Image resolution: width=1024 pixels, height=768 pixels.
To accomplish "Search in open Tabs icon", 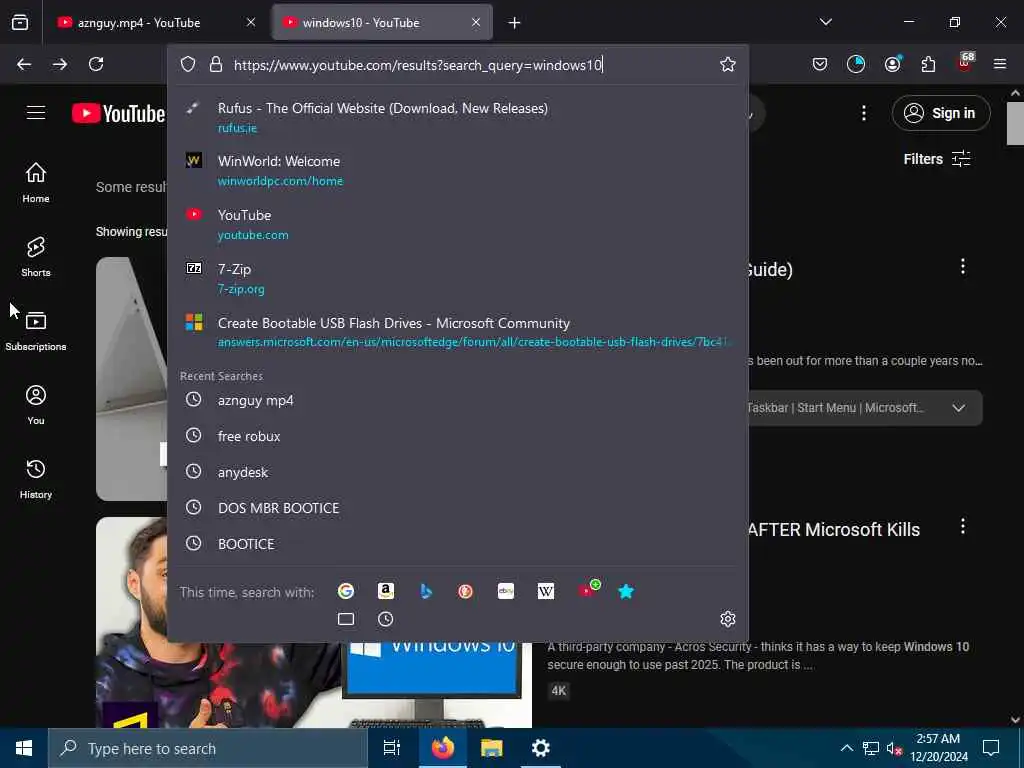I will click(346, 619).
